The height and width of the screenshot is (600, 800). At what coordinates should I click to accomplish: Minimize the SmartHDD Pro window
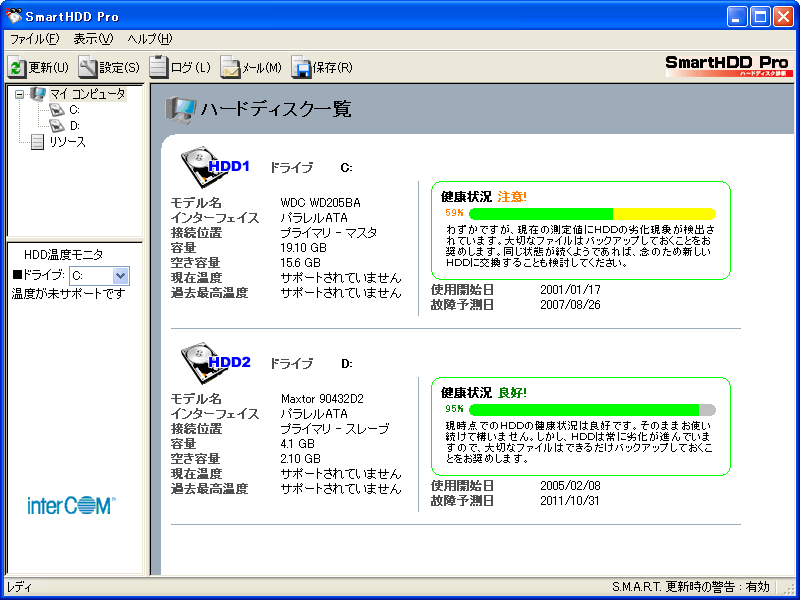click(737, 17)
